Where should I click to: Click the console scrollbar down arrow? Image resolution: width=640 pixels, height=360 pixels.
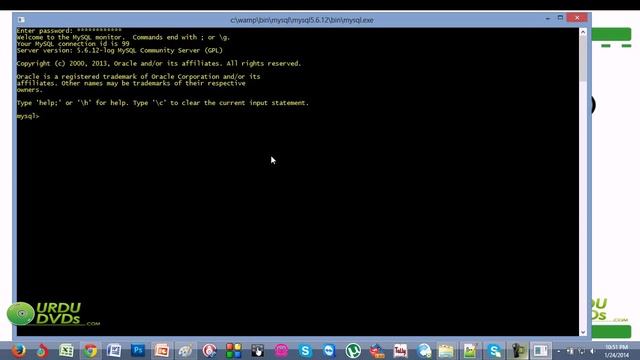tap(583, 332)
